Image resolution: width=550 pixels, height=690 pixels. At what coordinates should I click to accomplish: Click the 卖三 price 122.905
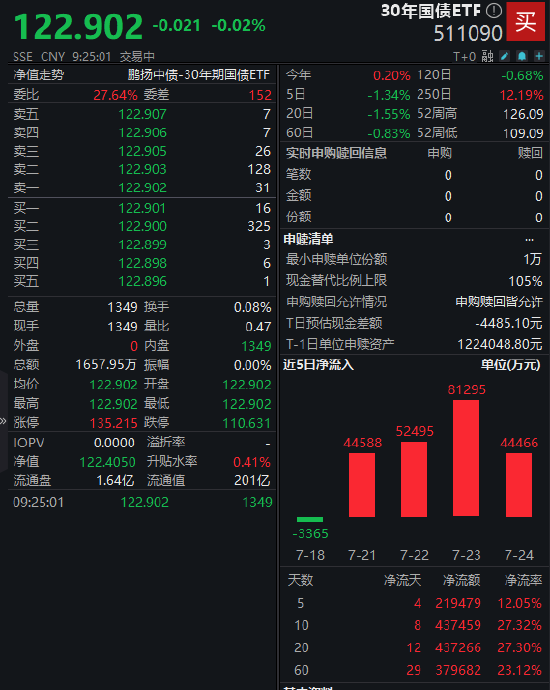[143, 151]
